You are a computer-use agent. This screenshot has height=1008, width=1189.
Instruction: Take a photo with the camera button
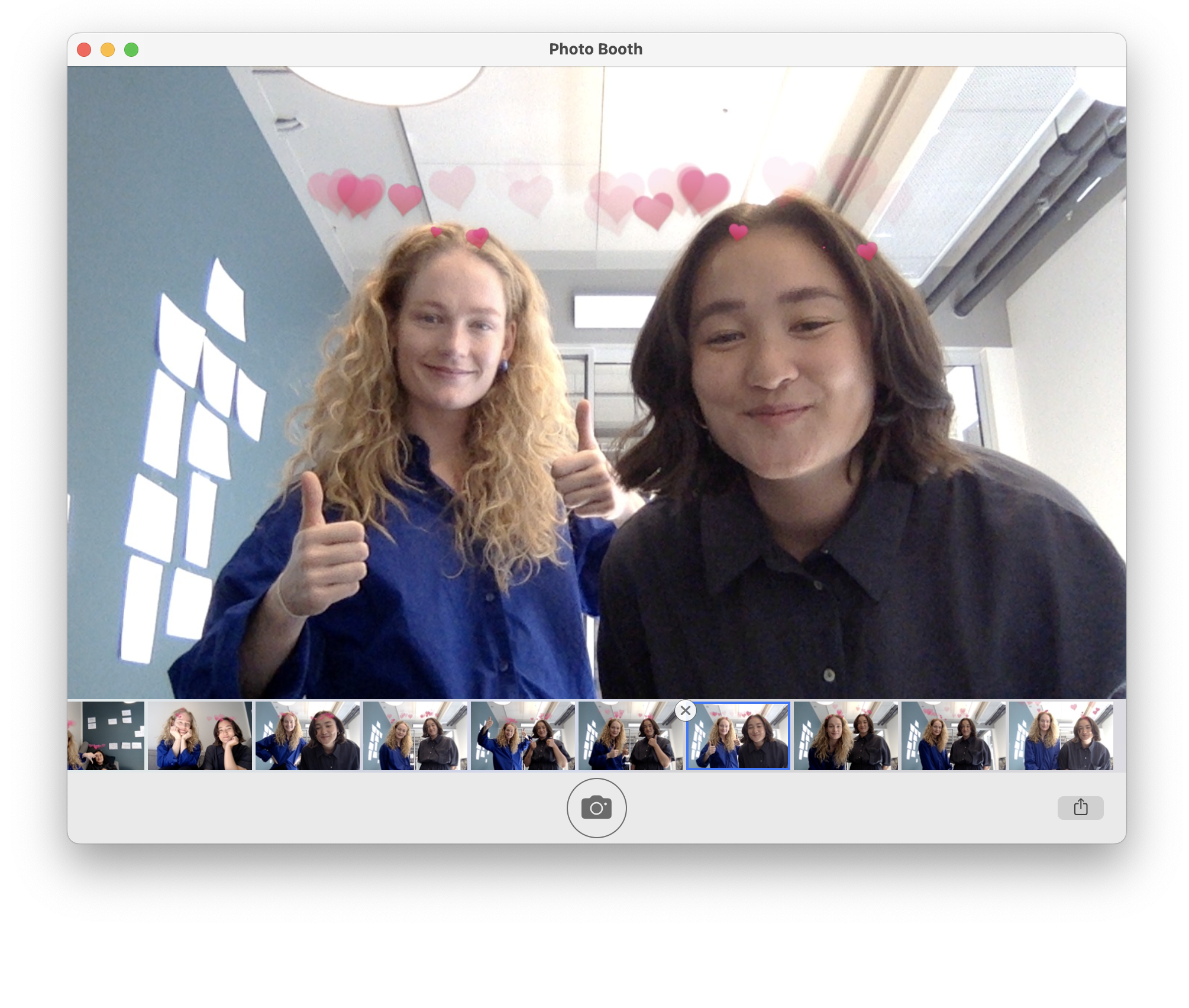[x=596, y=807]
